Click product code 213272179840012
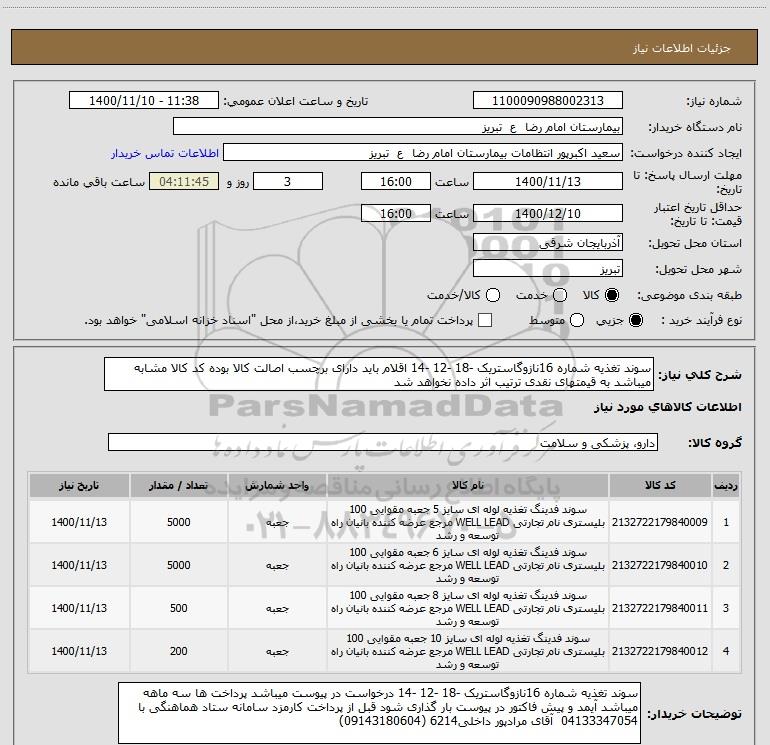Image resolution: width=770 pixels, height=745 pixels. pos(660,651)
